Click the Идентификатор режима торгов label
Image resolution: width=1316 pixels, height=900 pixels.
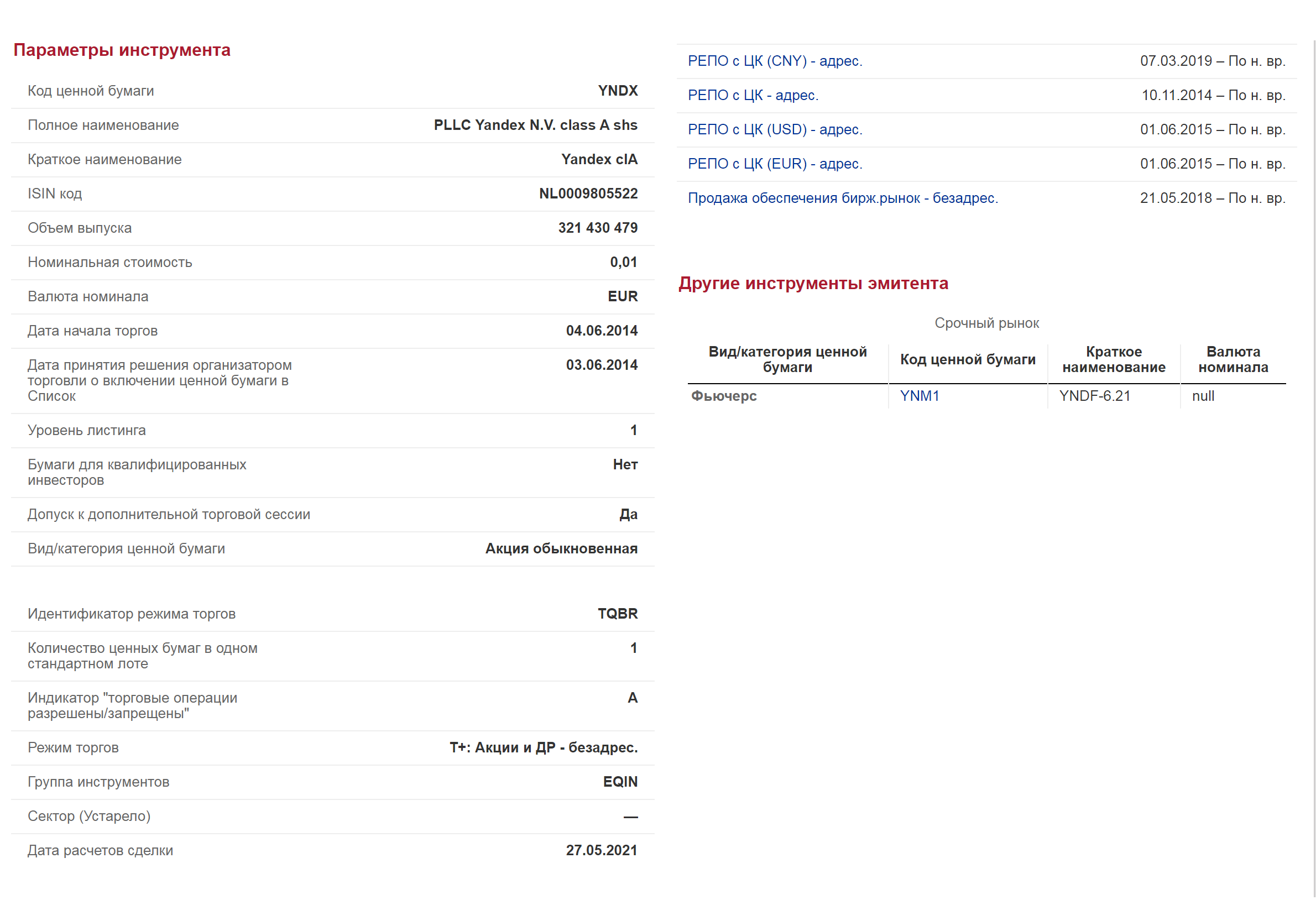(132, 614)
